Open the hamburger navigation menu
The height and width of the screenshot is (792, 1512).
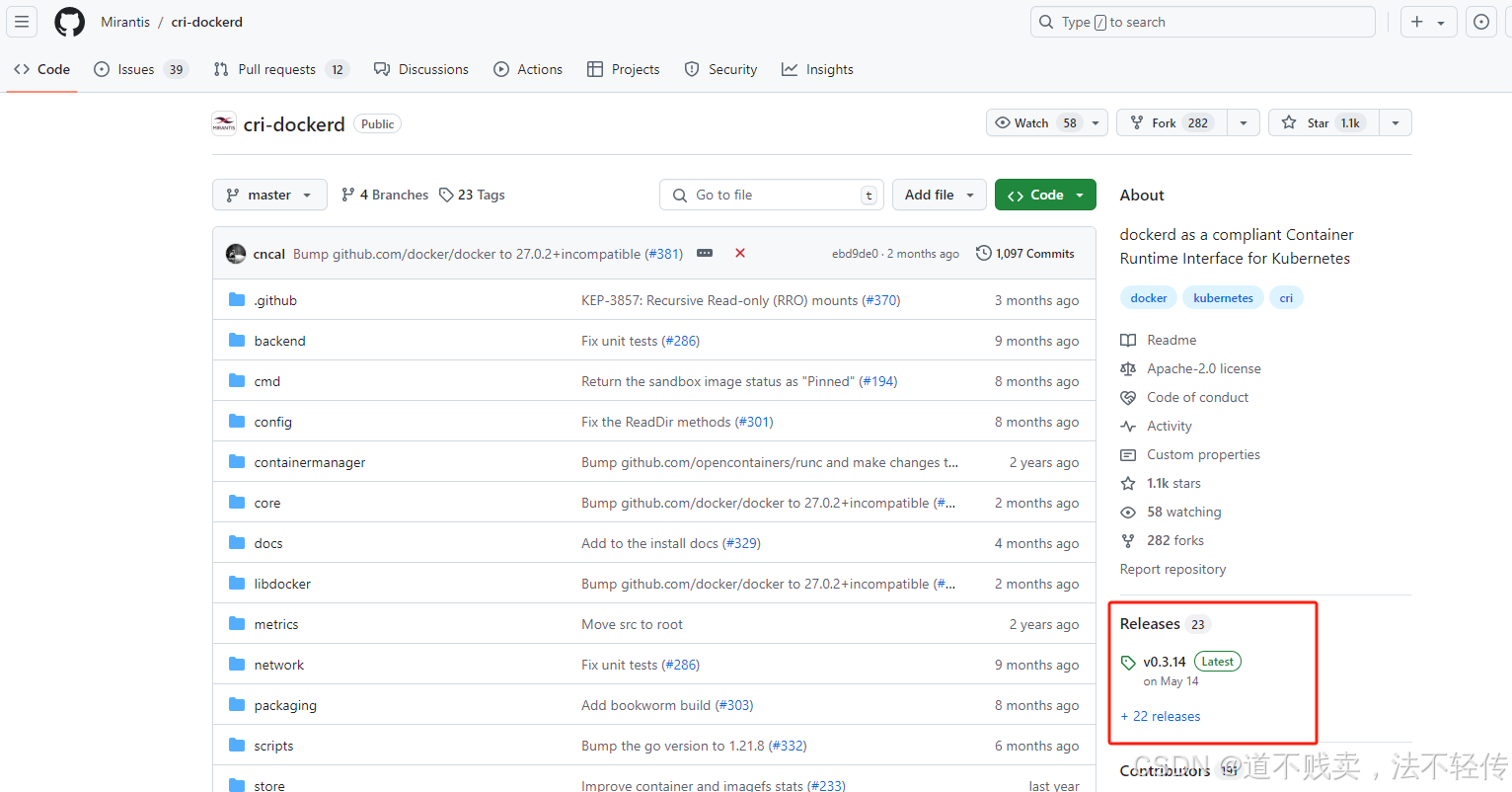[x=22, y=22]
